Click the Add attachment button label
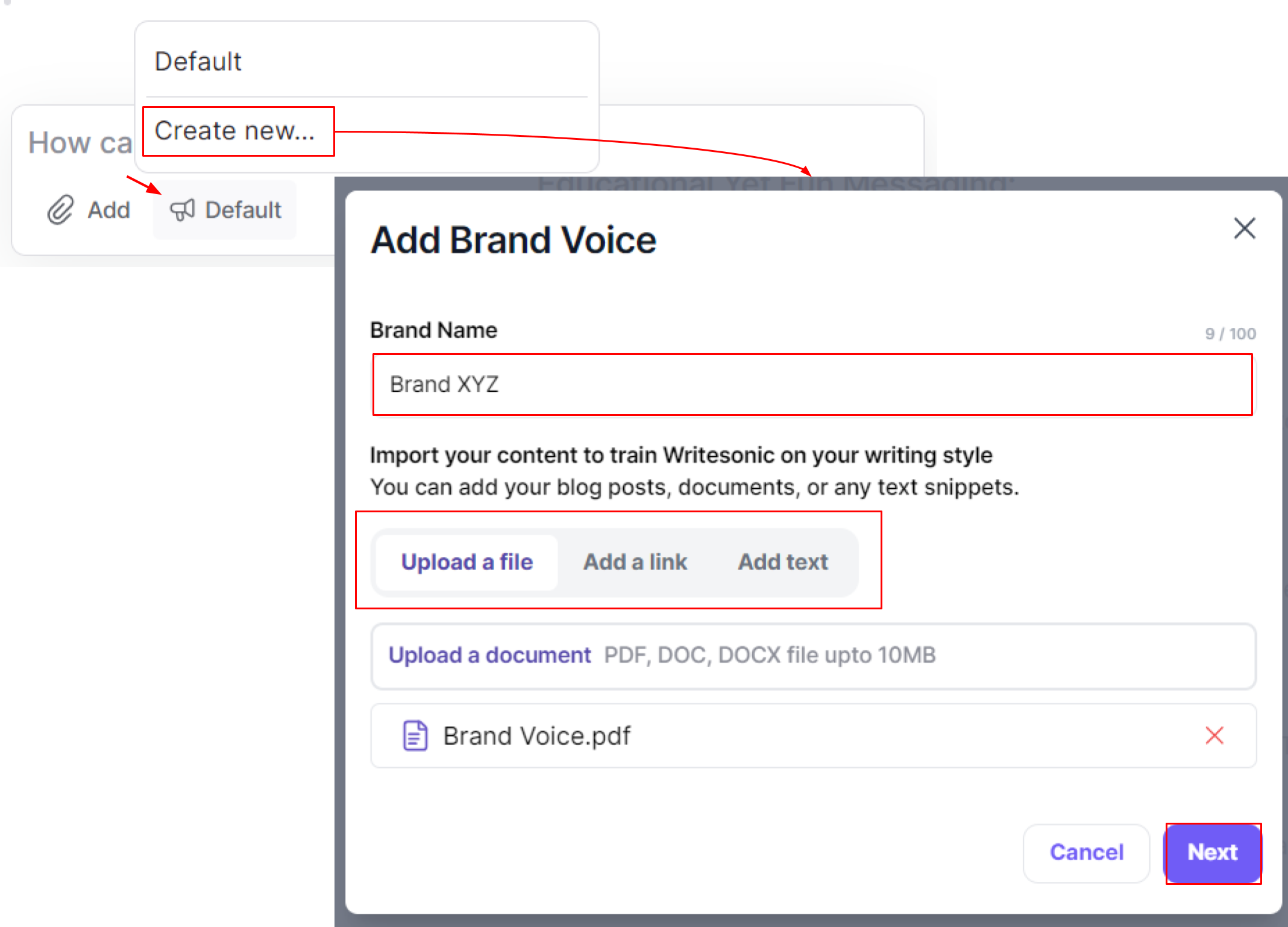 click(108, 210)
